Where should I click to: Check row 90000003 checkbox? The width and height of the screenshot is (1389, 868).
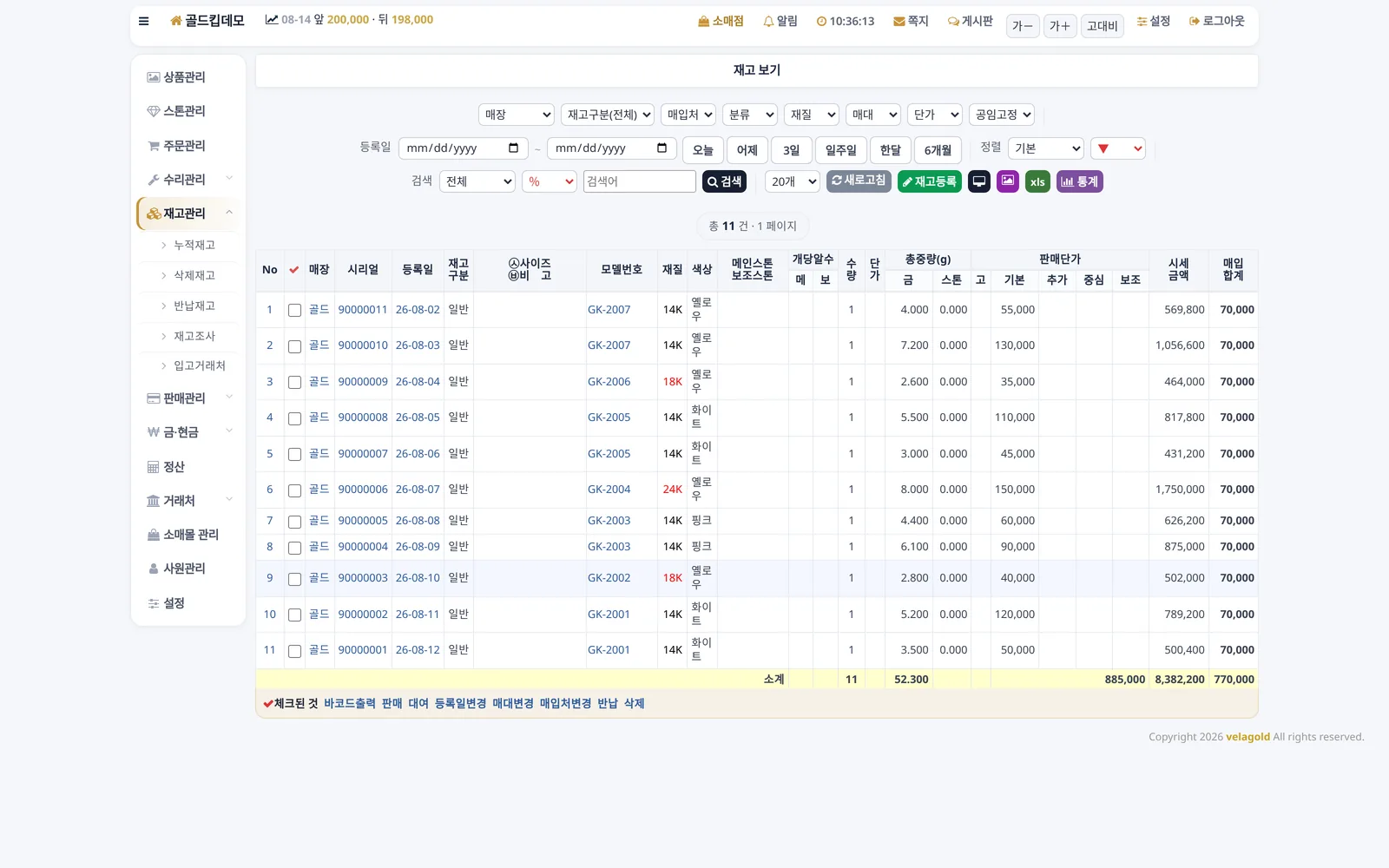pyautogui.click(x=295, y=579)
